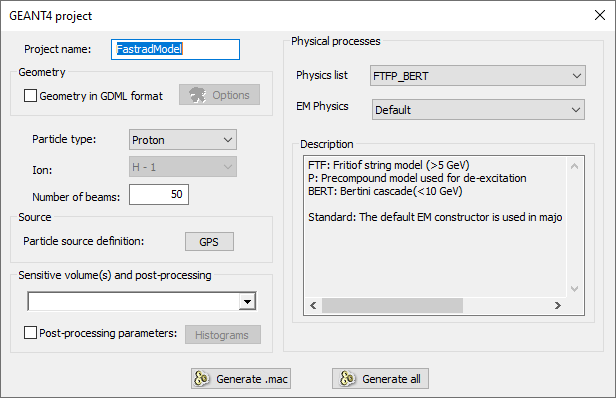Click the description box left scroll arrow
The width and height of the screenshot is (616, 398).
click(x=313, y=305)
